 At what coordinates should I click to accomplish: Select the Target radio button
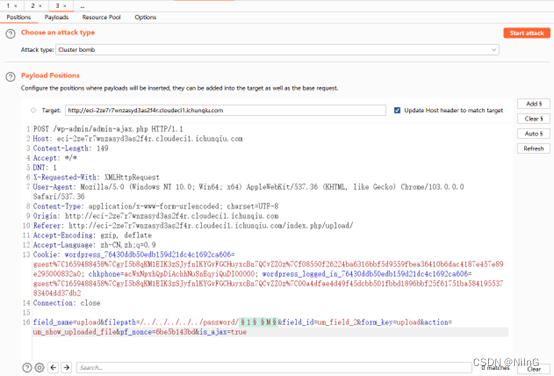pyautogui.click(x=33, y=110)
